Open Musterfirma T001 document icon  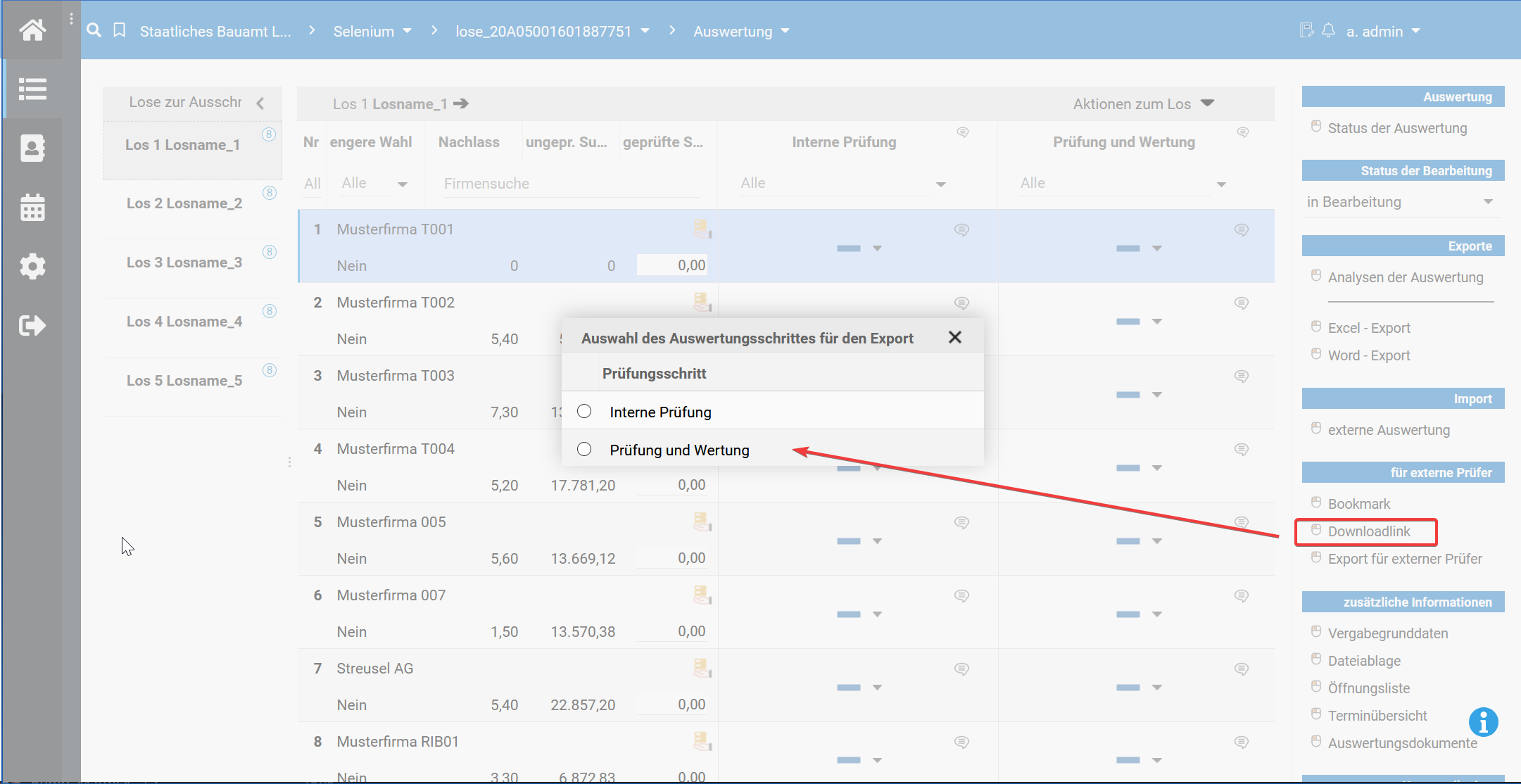pos(702,229)
